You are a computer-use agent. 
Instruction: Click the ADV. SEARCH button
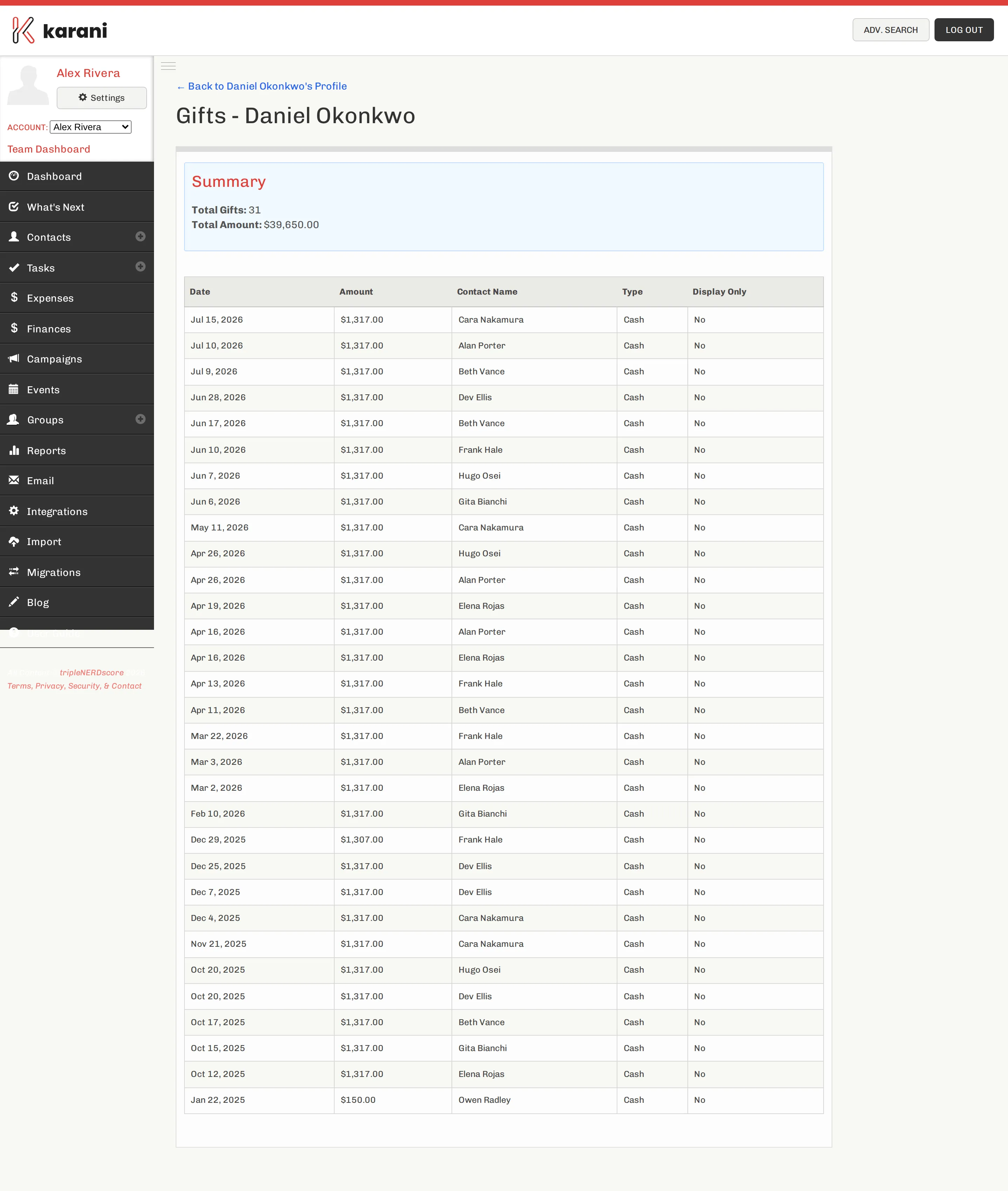tap(890, 30)
